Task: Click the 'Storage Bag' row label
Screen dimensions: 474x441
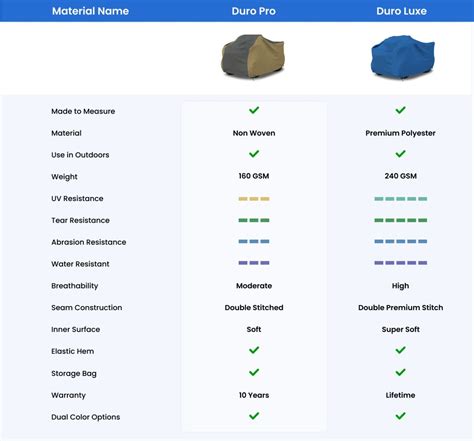Action: [74, 374]
